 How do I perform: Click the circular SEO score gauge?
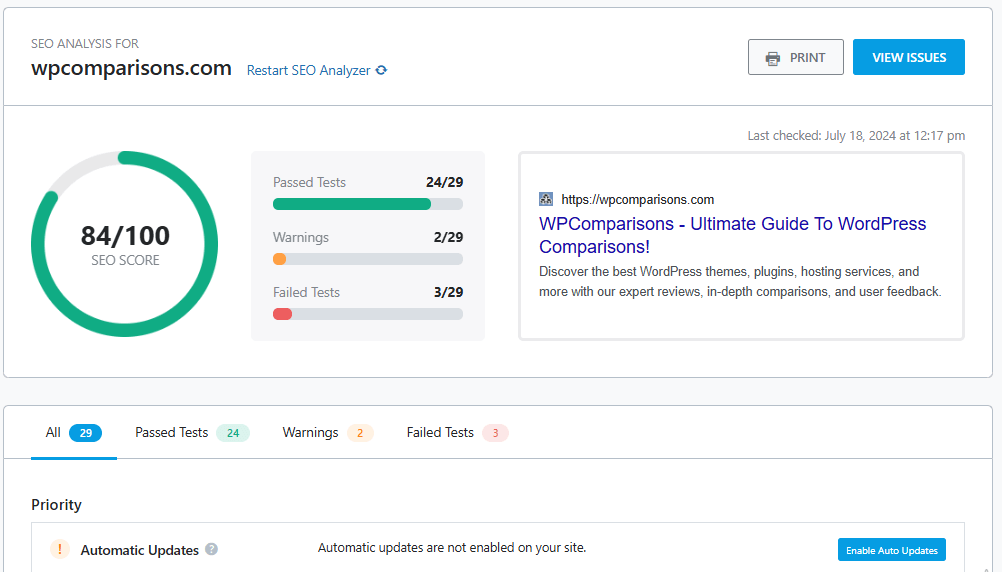[125, 244]
